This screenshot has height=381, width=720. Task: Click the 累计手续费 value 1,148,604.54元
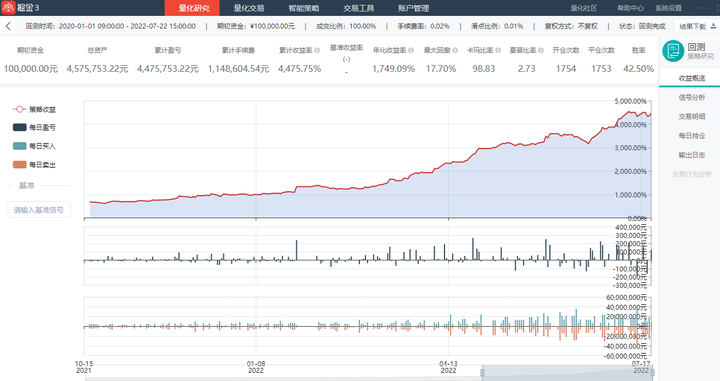point(238,69)
